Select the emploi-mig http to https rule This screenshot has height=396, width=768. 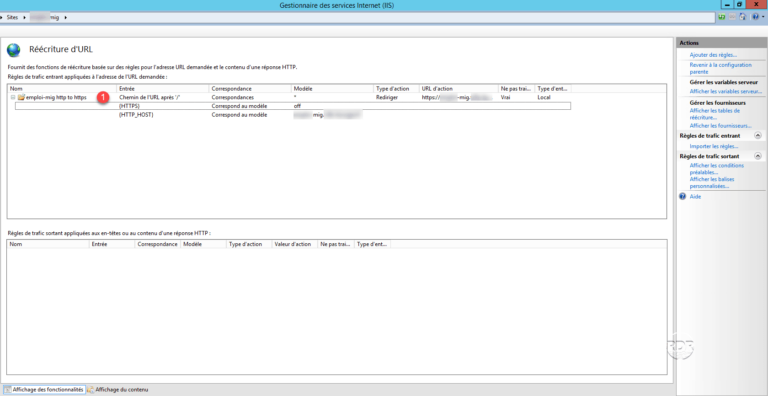pos(56,98)
